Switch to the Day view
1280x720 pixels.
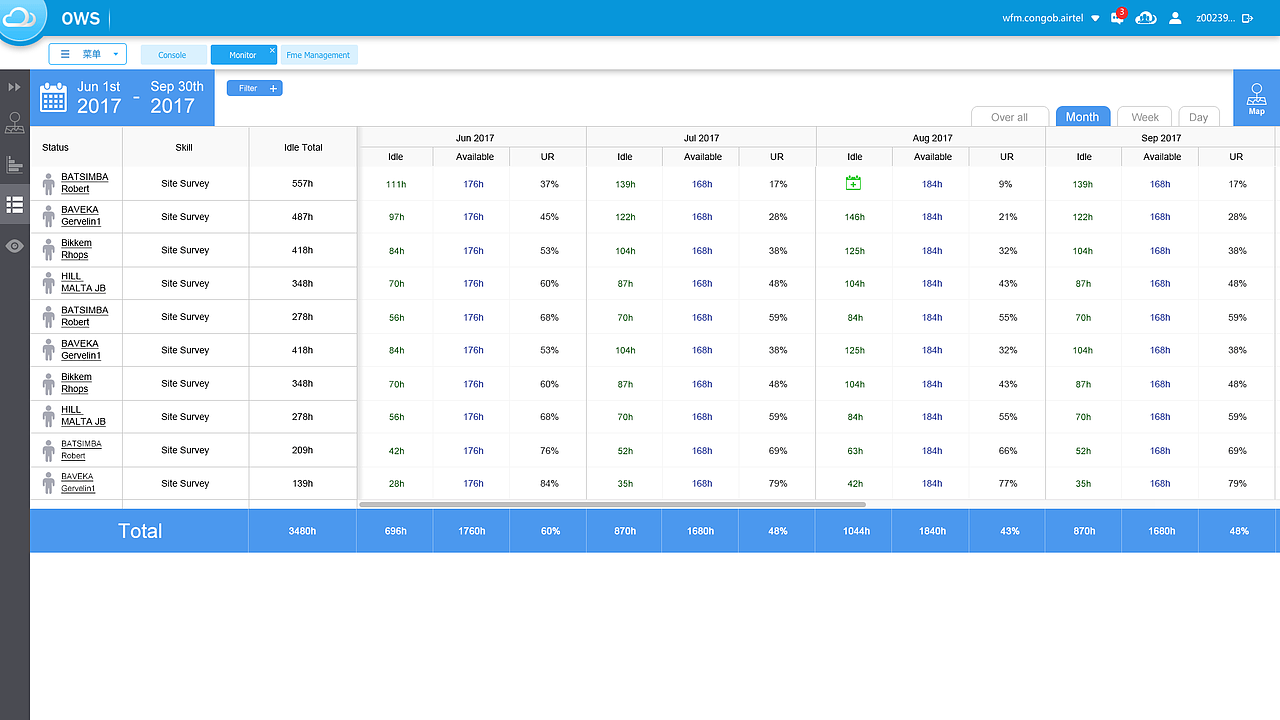(1199, 117)
